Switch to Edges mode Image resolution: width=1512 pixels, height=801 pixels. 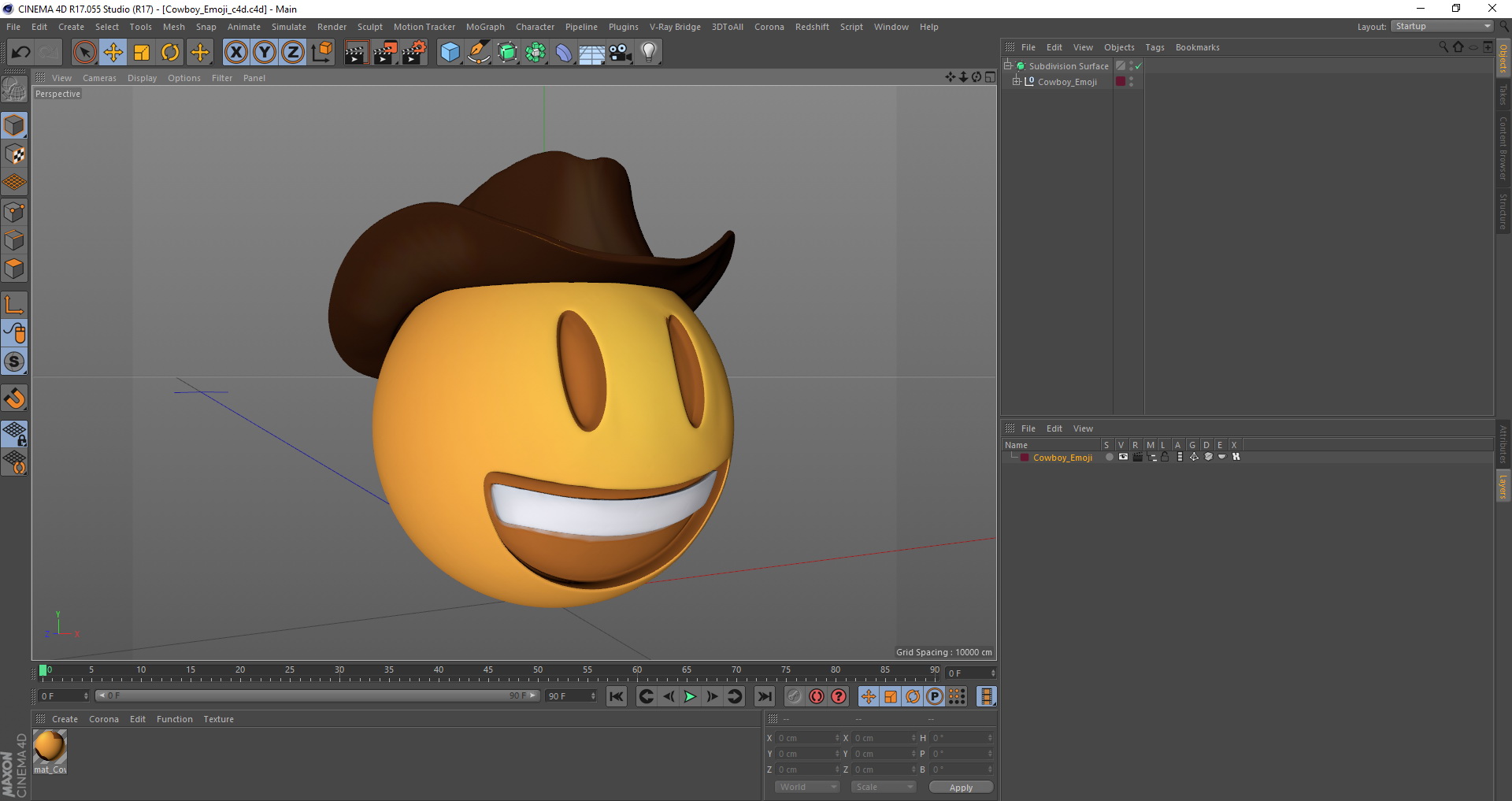pos(14,240)
